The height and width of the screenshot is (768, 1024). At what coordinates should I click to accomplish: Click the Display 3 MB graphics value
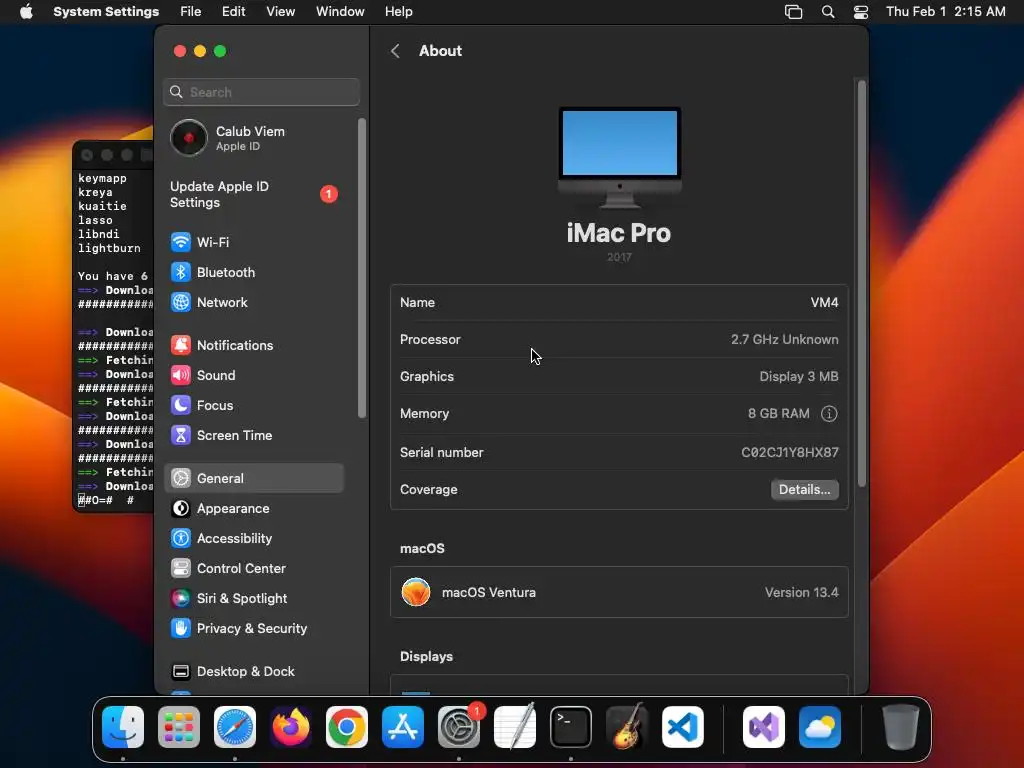coord(799,377)
